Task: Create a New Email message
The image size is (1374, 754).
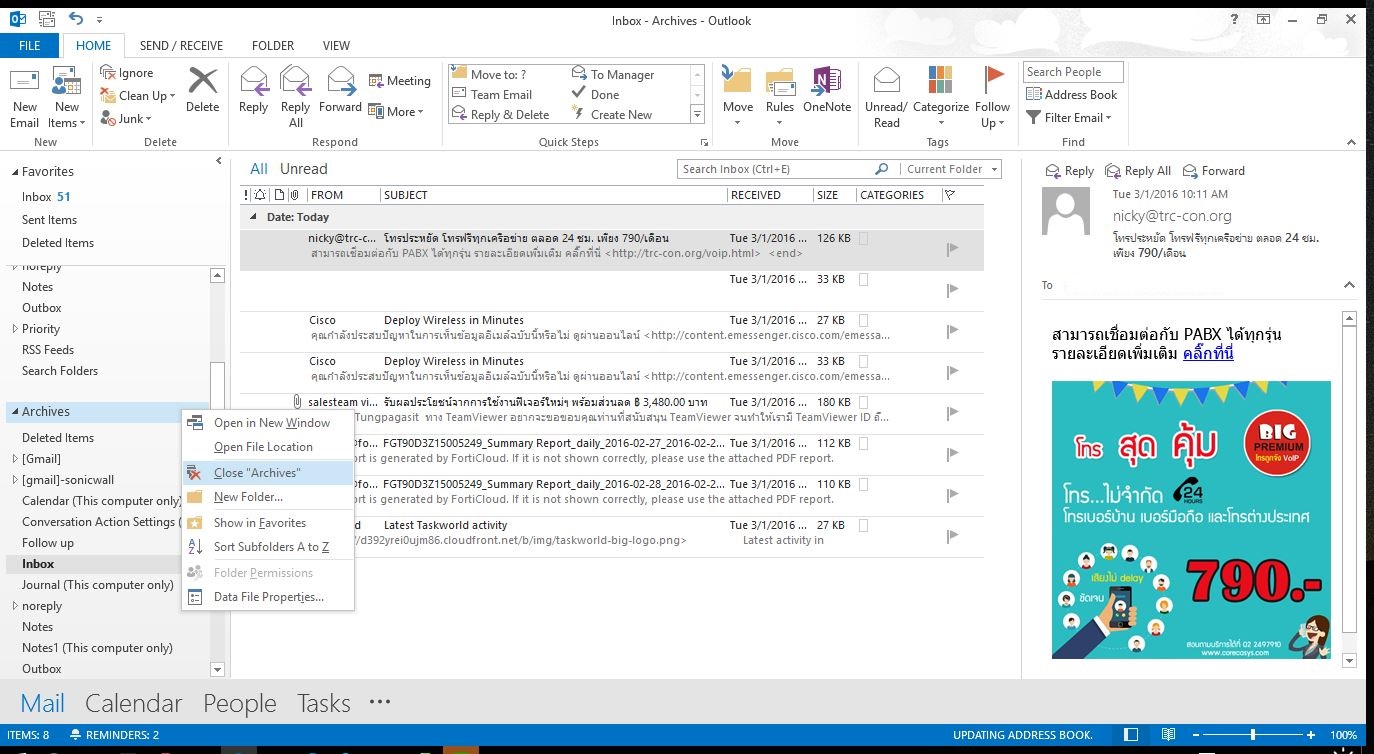Action: point(24,98)
